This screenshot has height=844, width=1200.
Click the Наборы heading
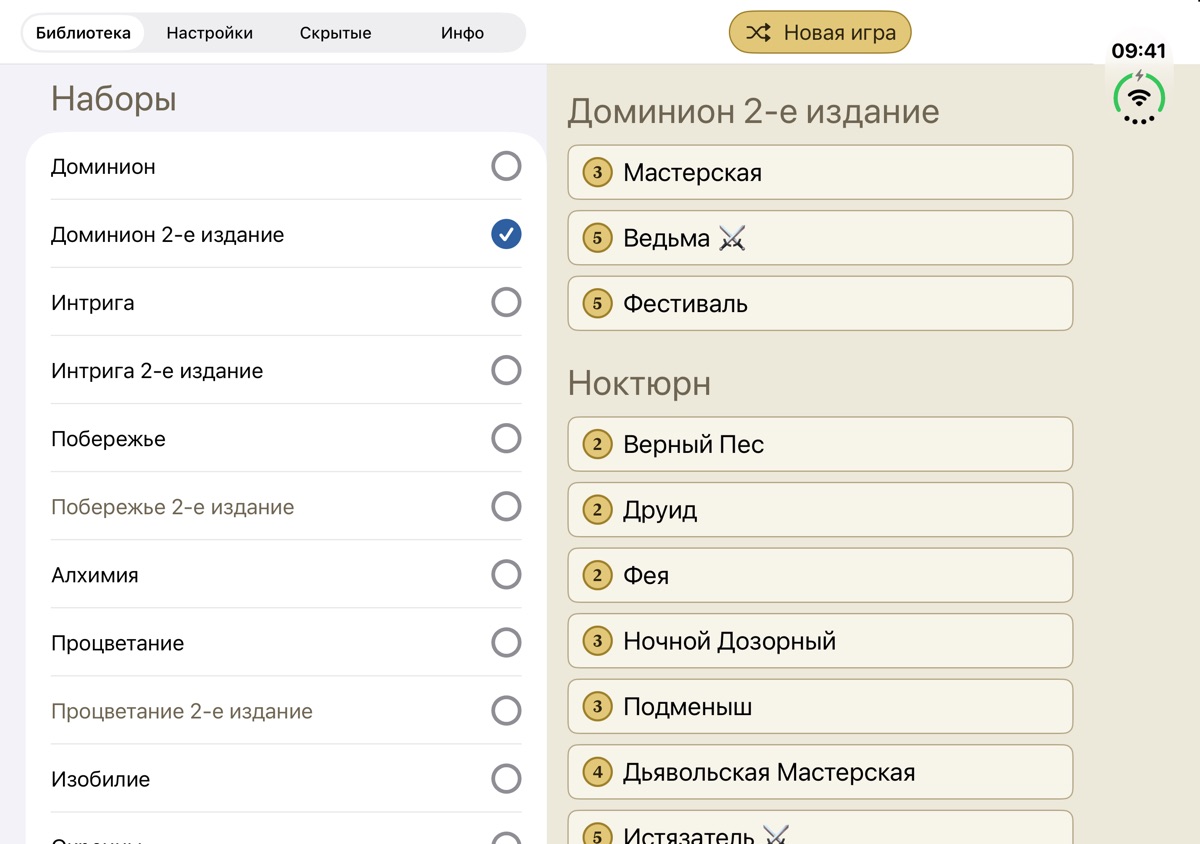point(114,99)
